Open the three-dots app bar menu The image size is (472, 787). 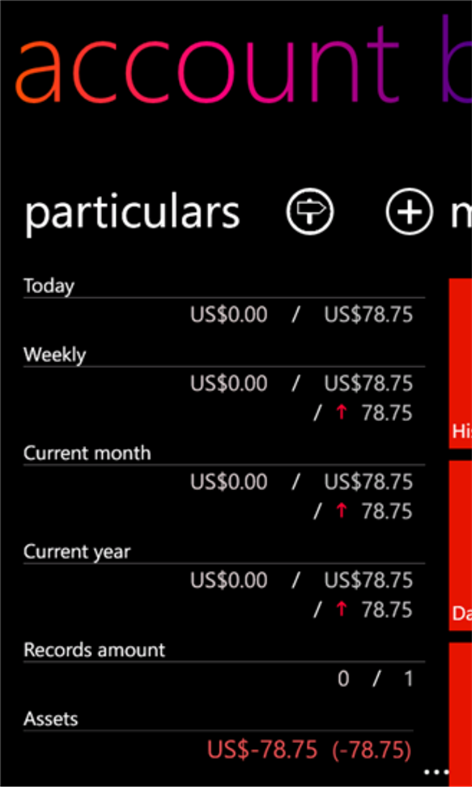435,770
